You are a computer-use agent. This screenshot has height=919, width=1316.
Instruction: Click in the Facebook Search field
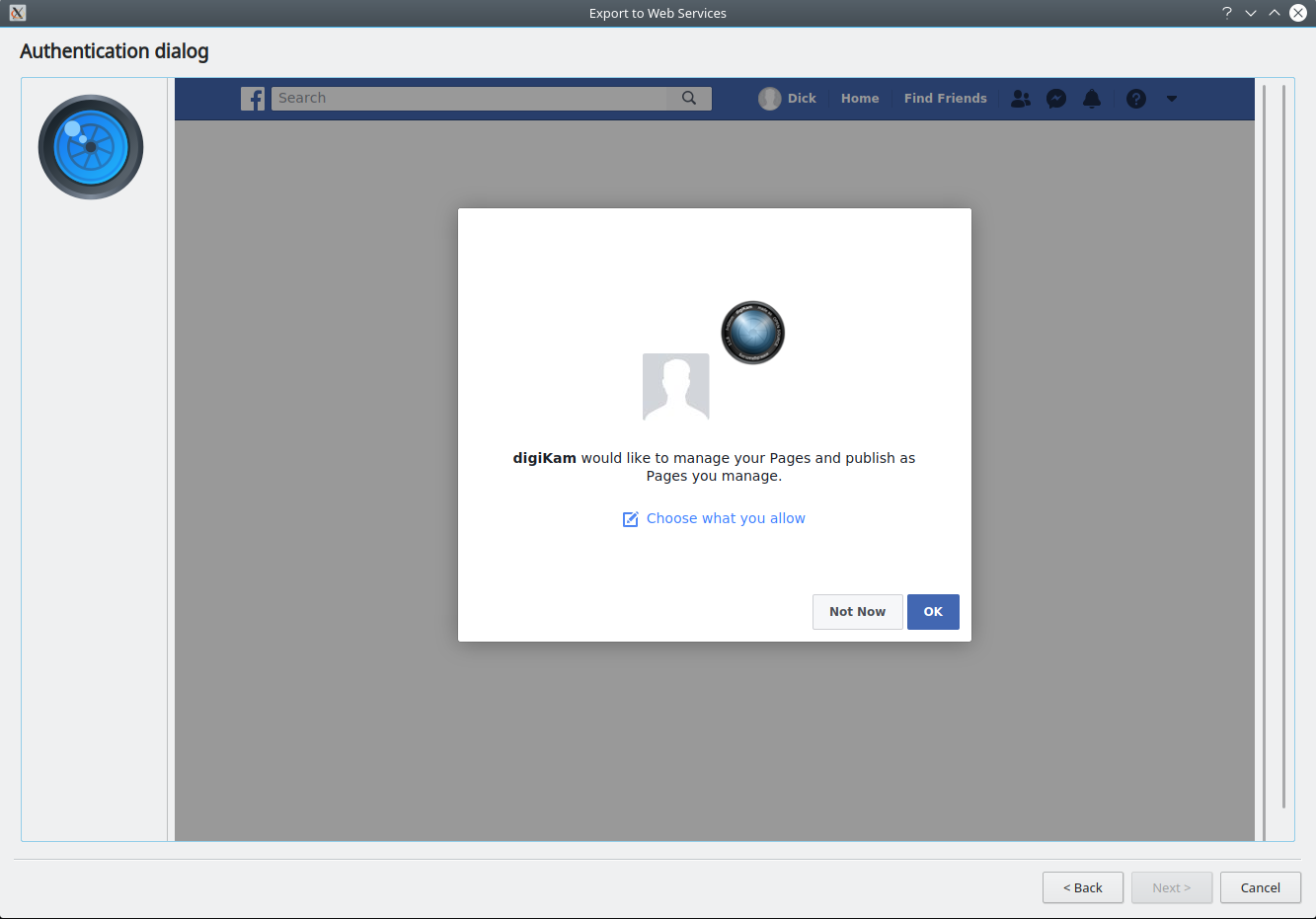(x=469, y=99)
